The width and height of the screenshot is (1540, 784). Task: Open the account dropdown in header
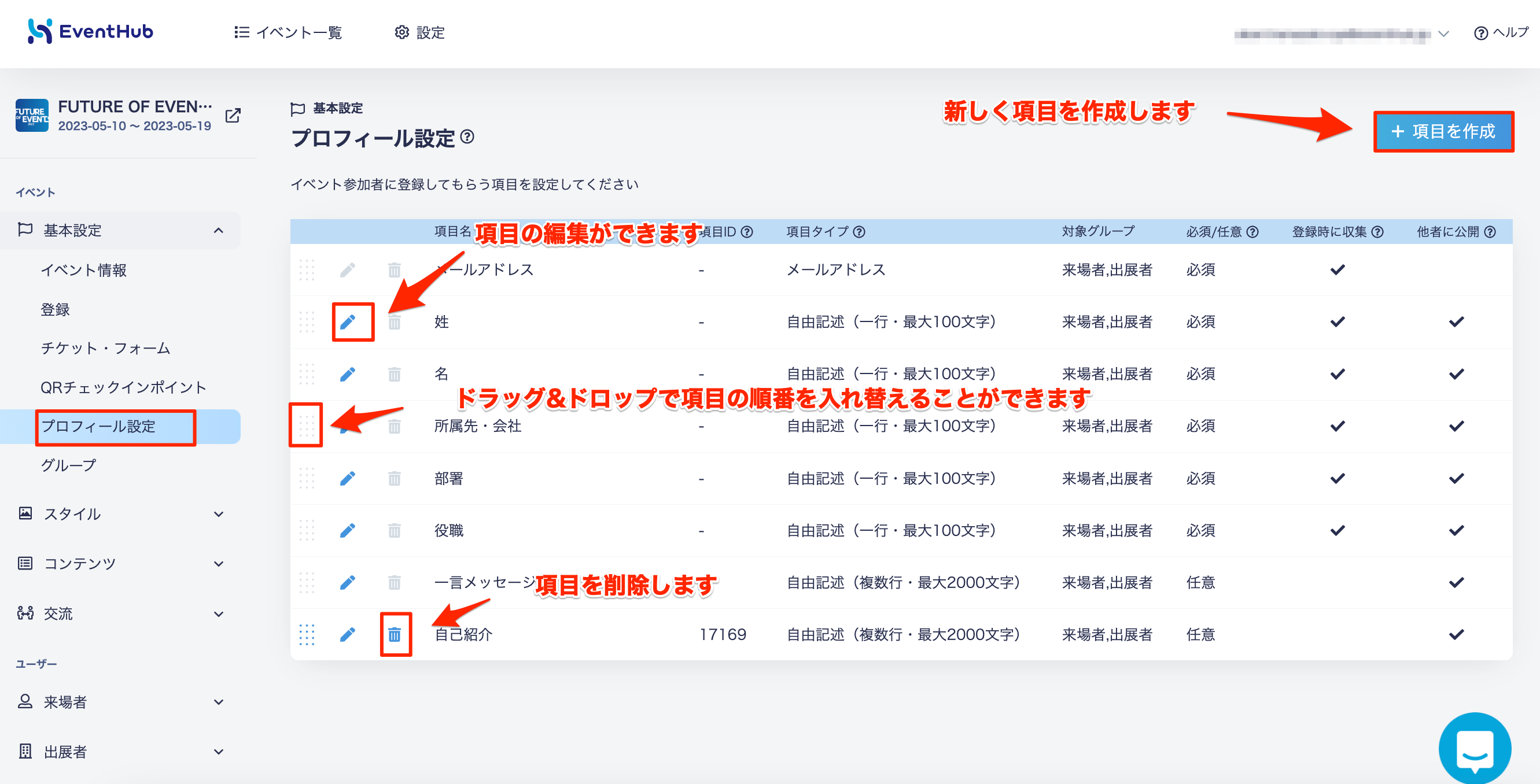(1342, 34)
